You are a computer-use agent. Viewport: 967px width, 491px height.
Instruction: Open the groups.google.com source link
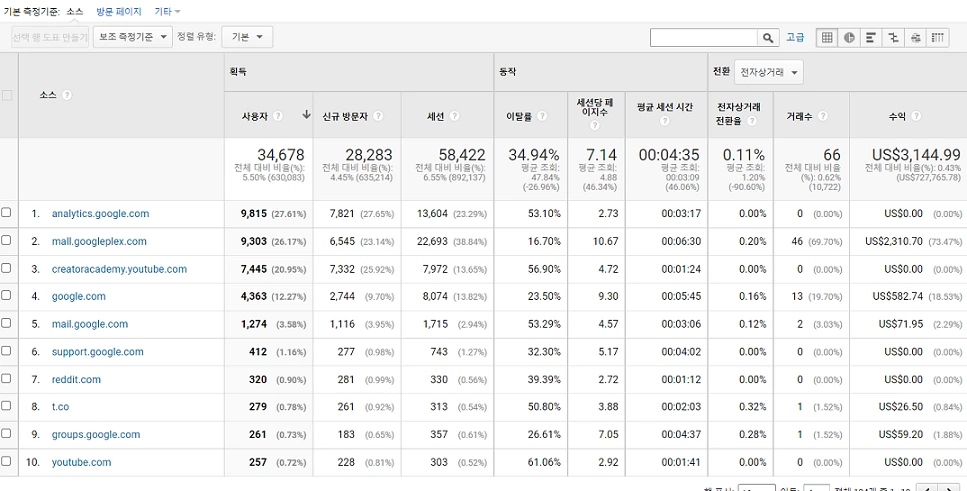click(96, 434)
